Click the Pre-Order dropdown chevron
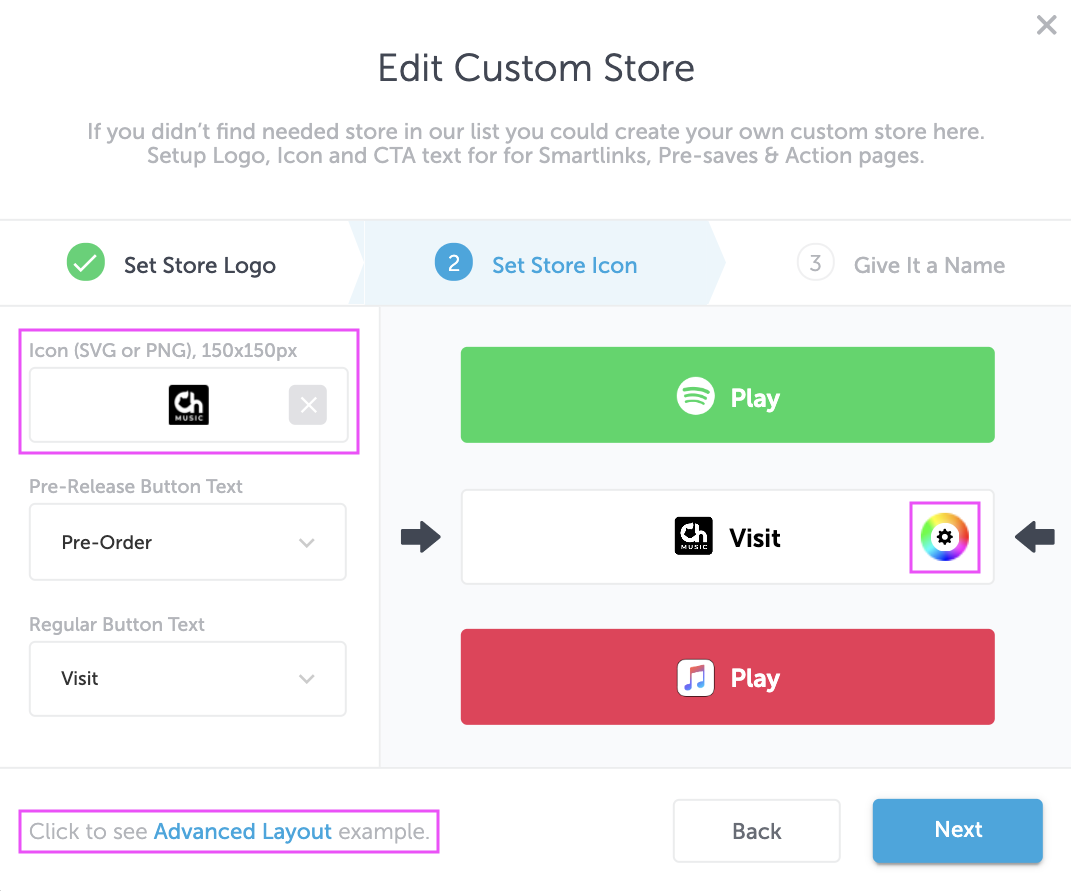Viewport: 1071px width, 891px height. pyautogui.click(x=307, y=543)
